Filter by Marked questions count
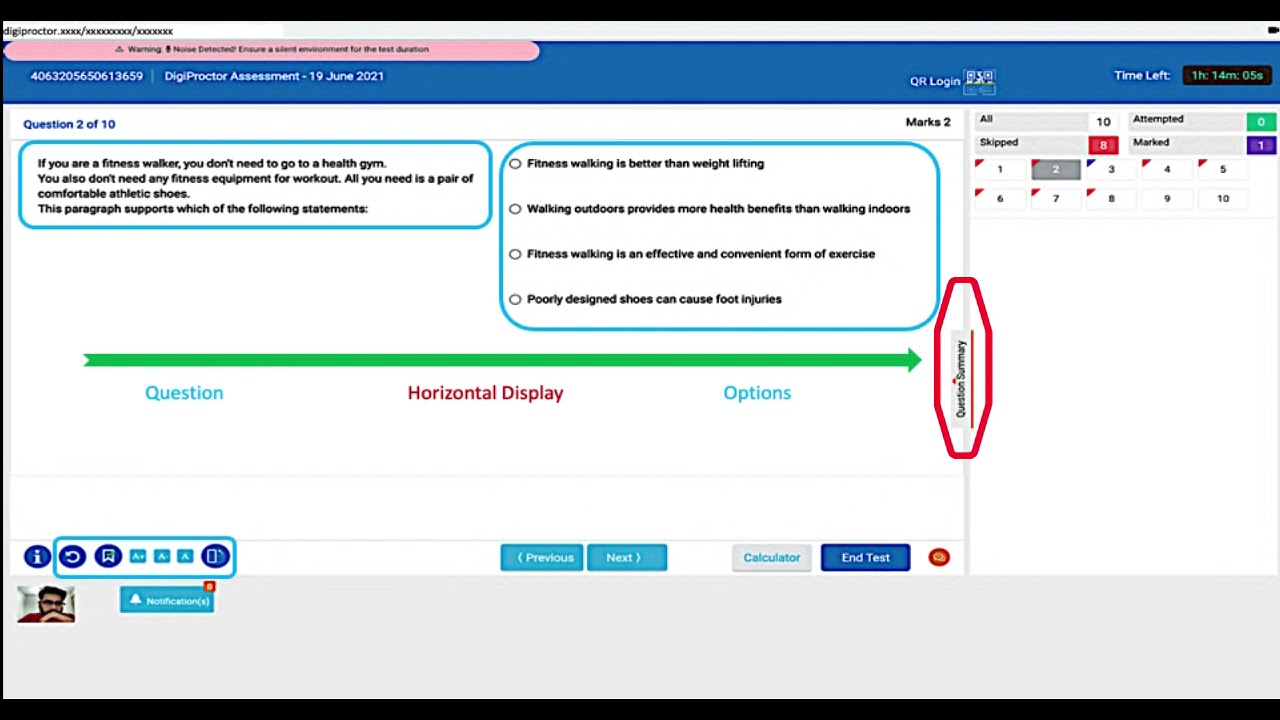 click(x=1261, y=145)
